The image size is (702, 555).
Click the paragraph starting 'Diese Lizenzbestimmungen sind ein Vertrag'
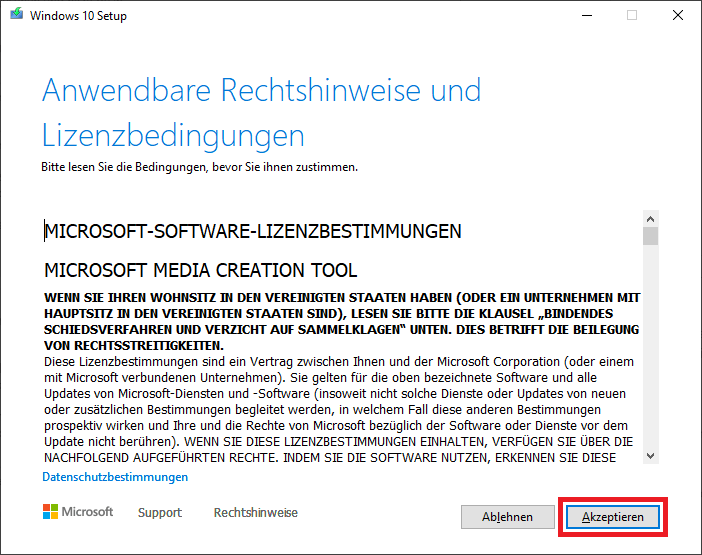[340, 410]
